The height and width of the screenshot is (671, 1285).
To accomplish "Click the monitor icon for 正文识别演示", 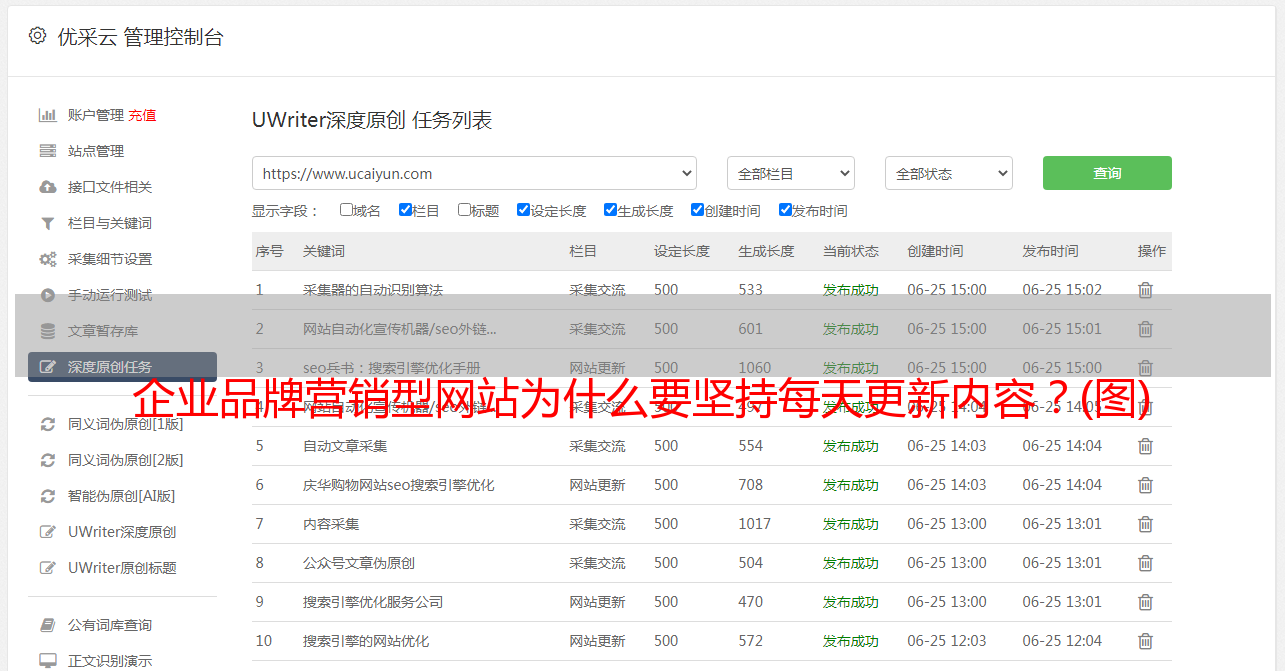I will click(47, 661).
